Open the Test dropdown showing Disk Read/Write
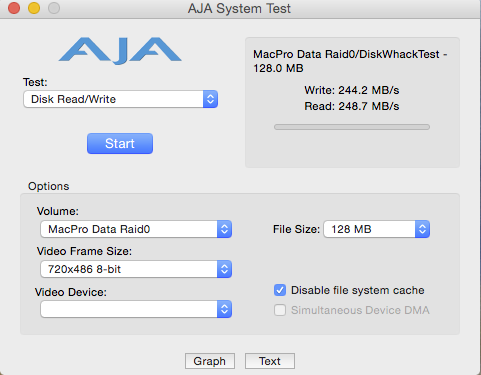 click(x=121, y=99)
